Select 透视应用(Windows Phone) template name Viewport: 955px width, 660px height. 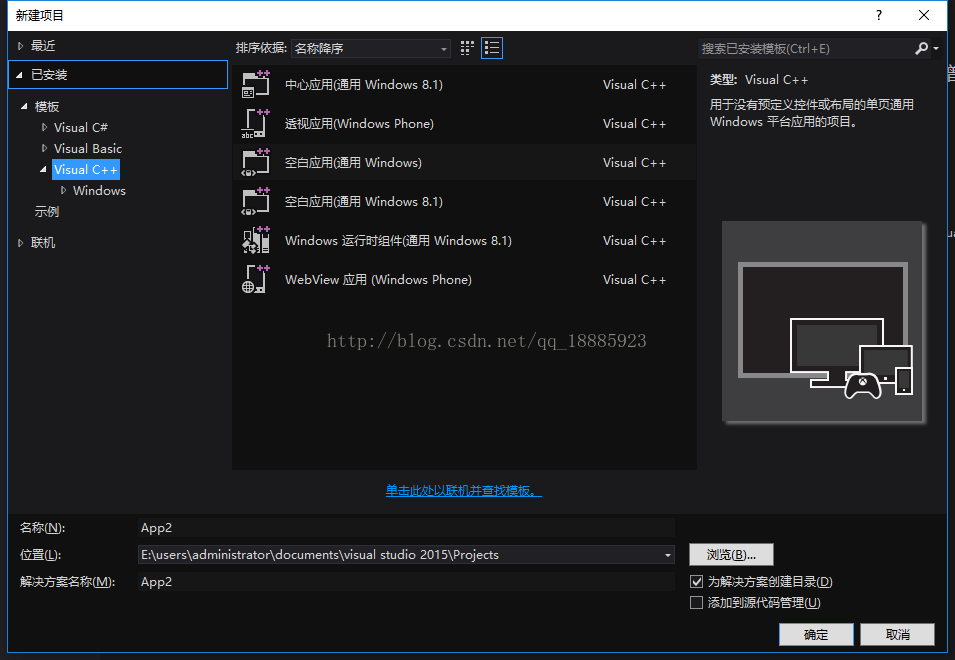coord(359,124)
